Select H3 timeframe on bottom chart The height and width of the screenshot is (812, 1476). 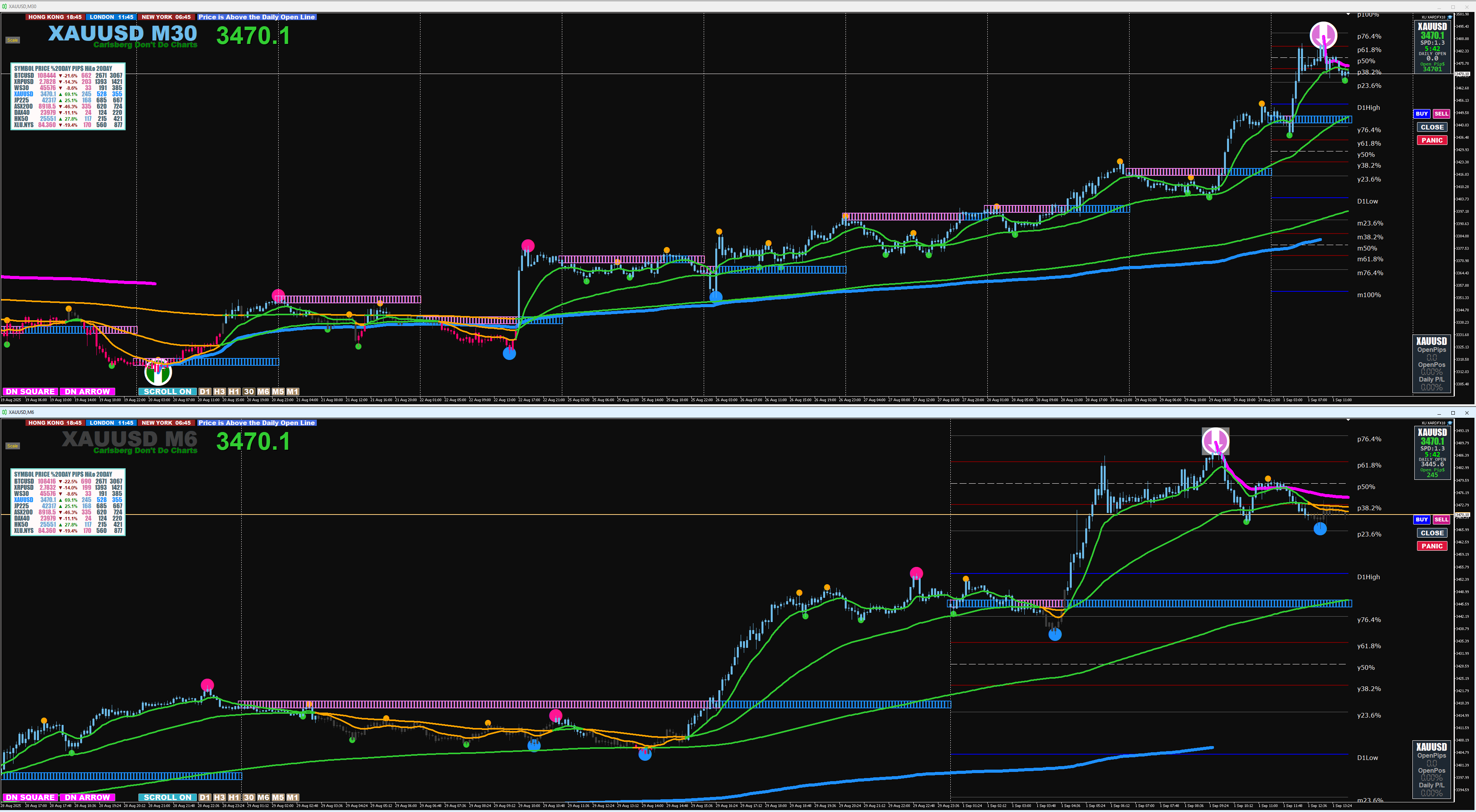(x=219, y=798)
